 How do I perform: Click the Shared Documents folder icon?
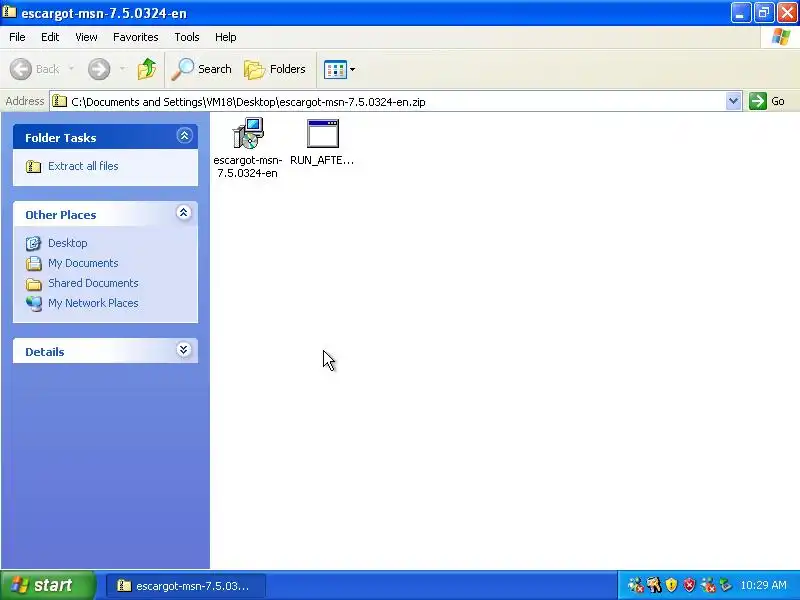(x=34, y=284)
